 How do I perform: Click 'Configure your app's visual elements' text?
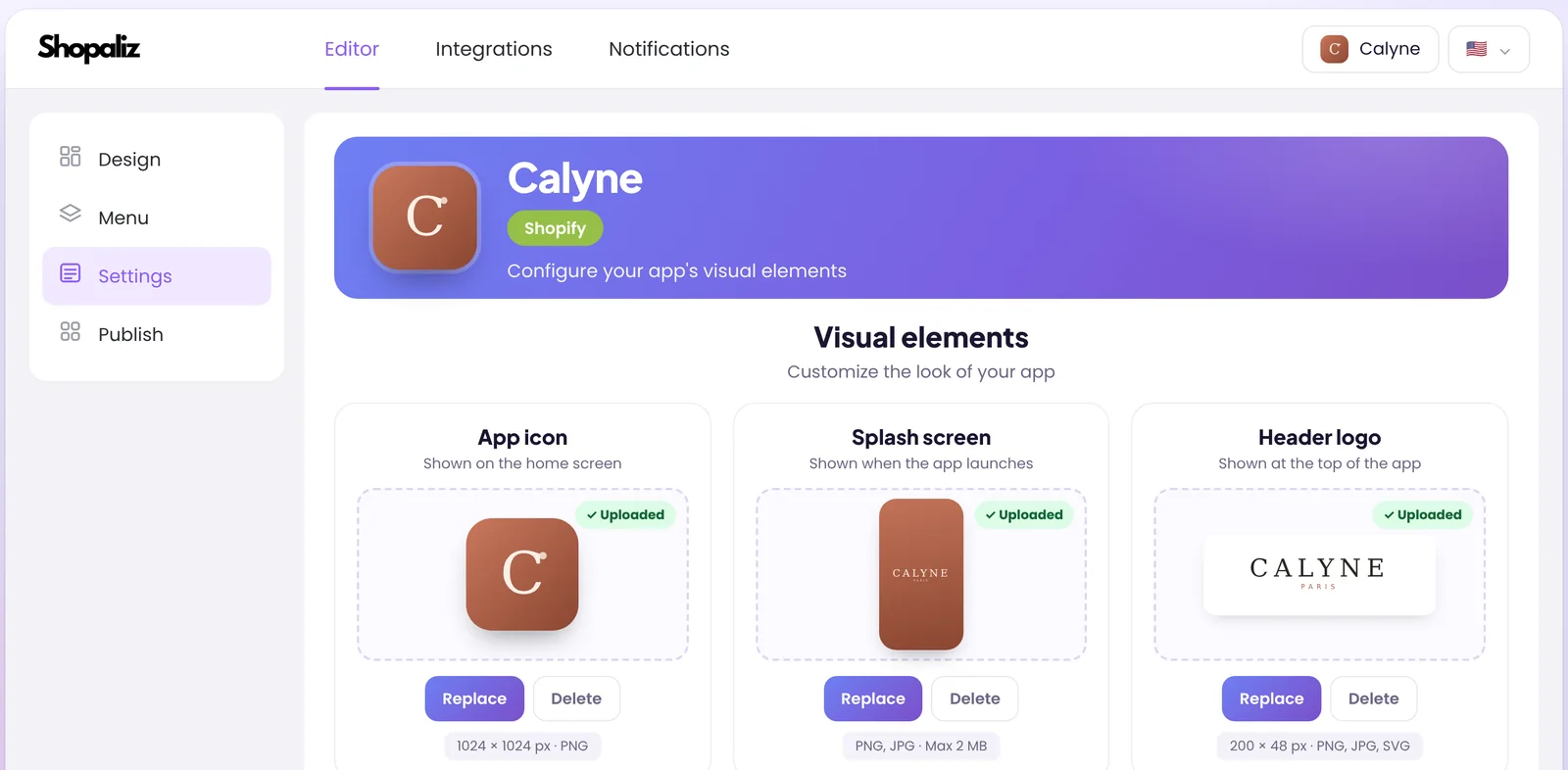tap(676, 271)
